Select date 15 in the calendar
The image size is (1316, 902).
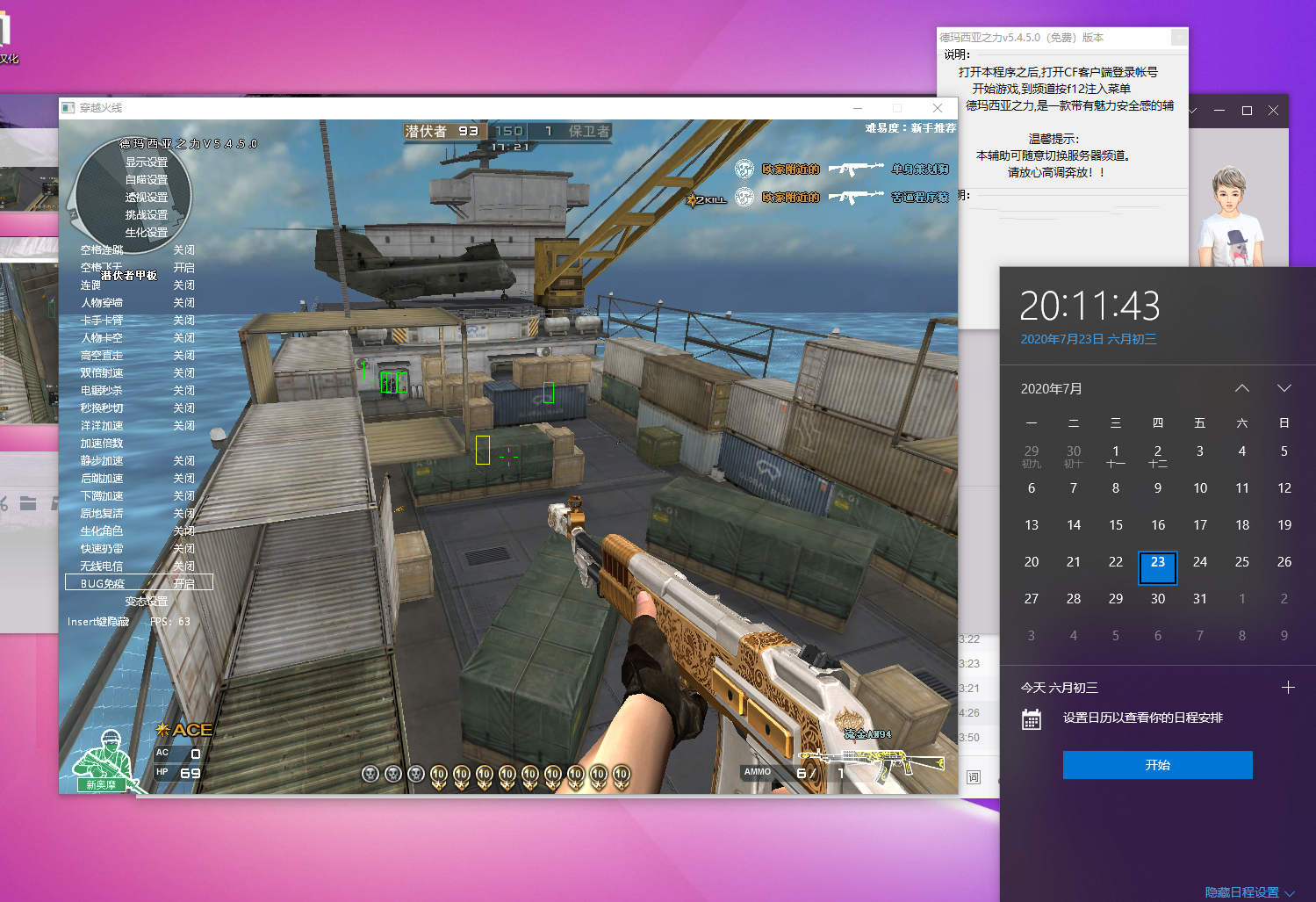[1115, 525]
